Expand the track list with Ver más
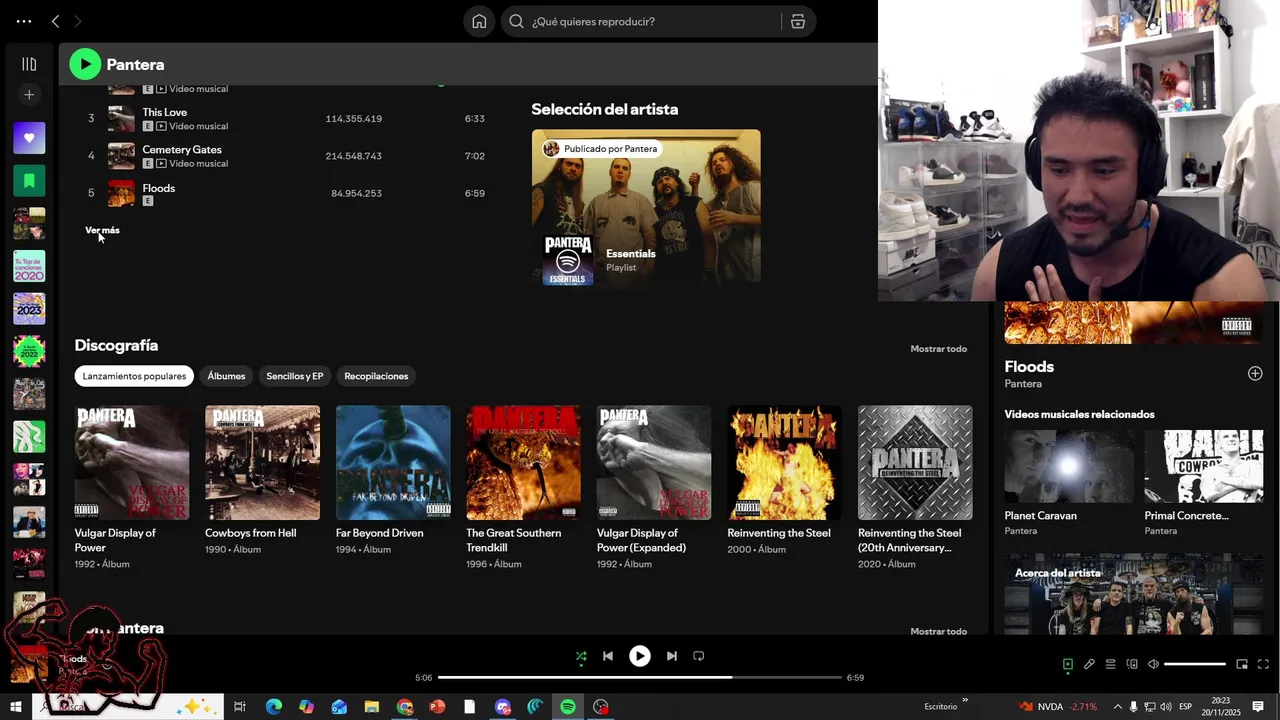The image size is (1280, 720). tap(102, 230)
